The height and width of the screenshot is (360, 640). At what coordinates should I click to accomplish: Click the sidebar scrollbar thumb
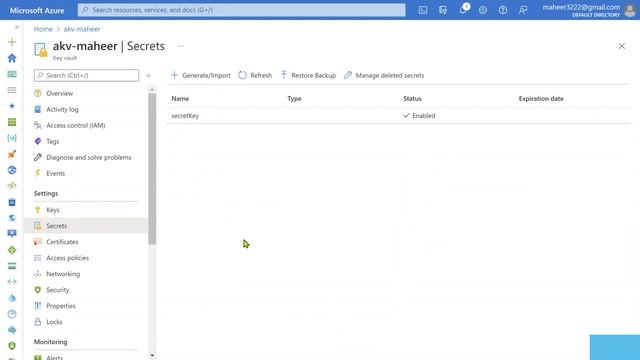(x=152, y=169)
